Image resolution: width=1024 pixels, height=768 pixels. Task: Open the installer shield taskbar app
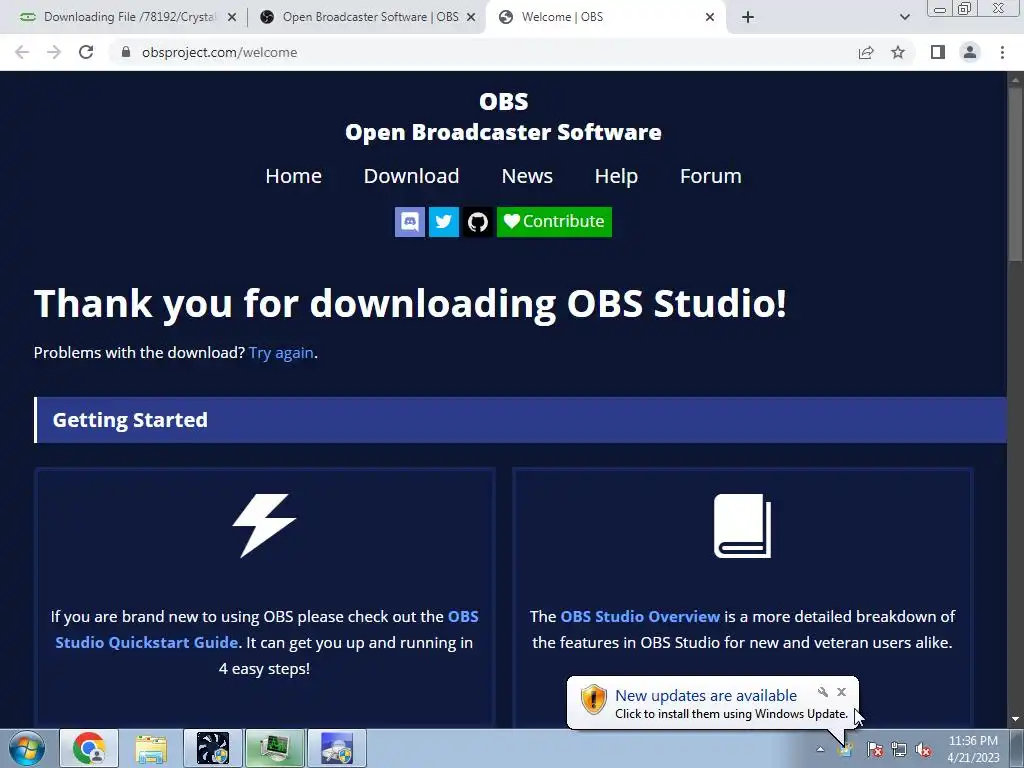(x=337, y=748)
